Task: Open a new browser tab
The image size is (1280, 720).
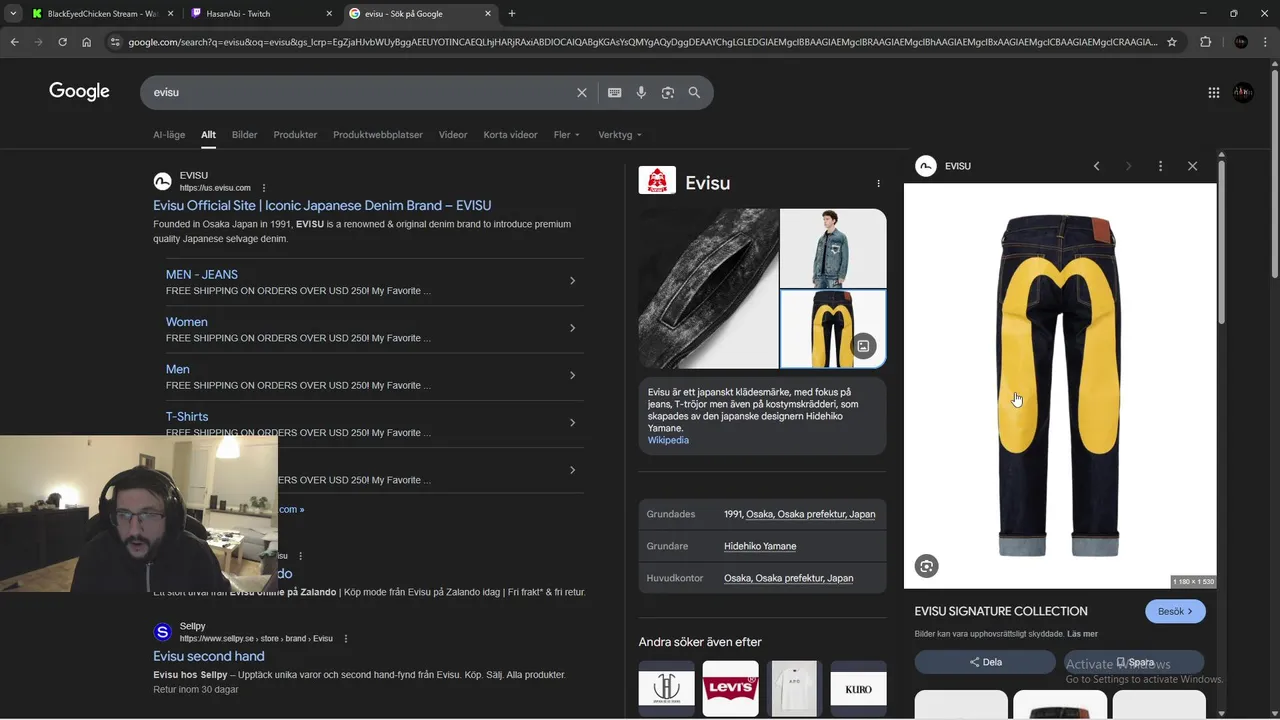Action: [x=512, y=14]
